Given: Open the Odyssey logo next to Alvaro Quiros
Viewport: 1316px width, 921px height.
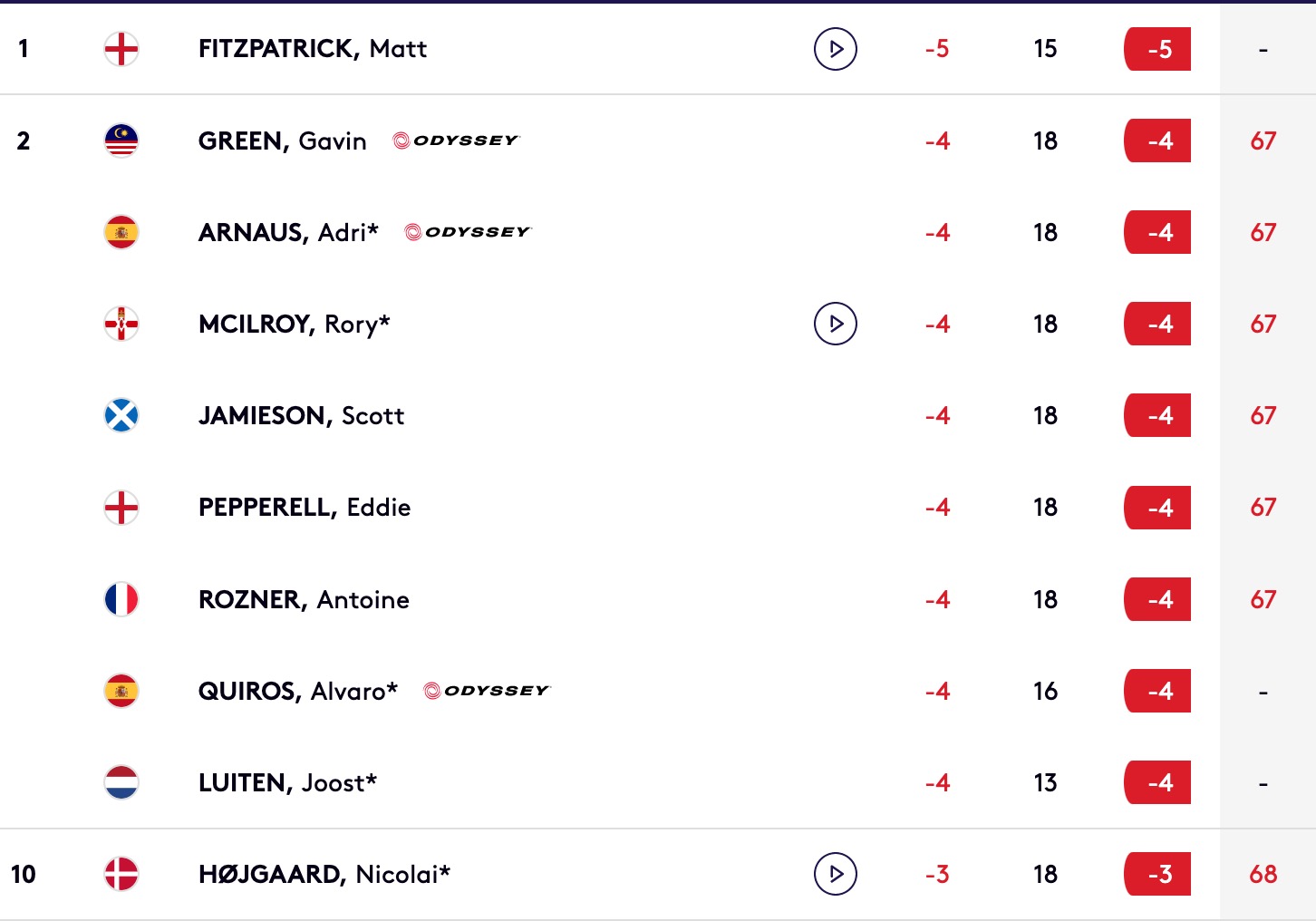Looking at the screenshot, I should 487,691.
